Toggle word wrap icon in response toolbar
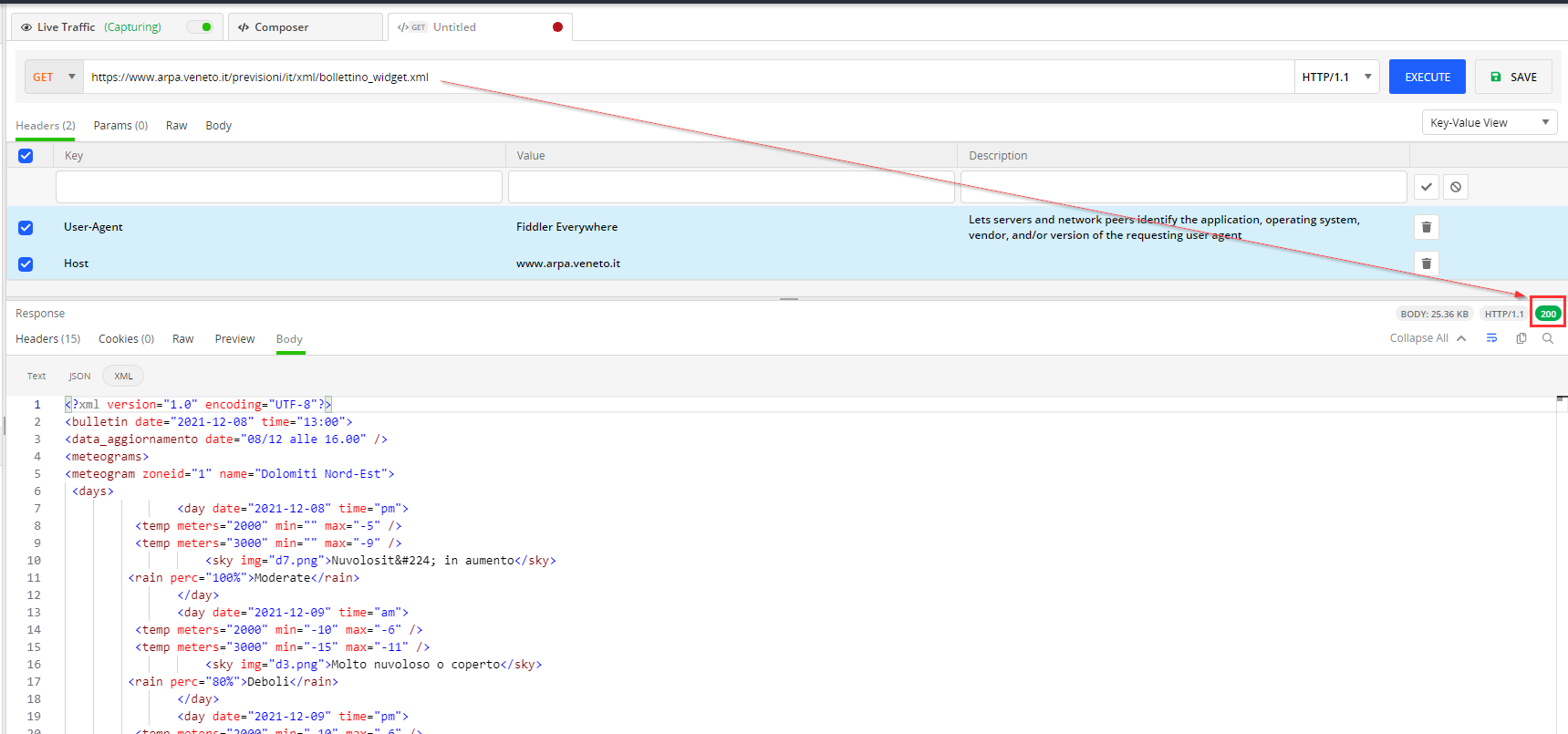This screenshot has width=1568, height=734. [x=1491, y=338]
